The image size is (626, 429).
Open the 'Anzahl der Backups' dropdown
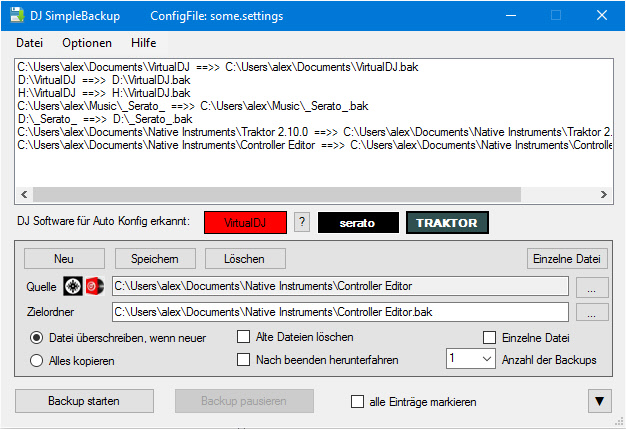click(471, 358)
